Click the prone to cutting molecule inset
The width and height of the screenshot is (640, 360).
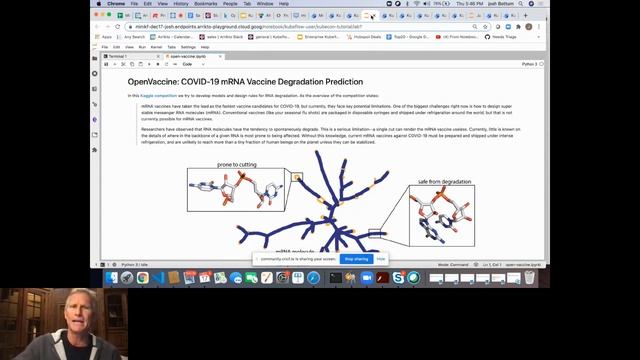pos(236,190)
